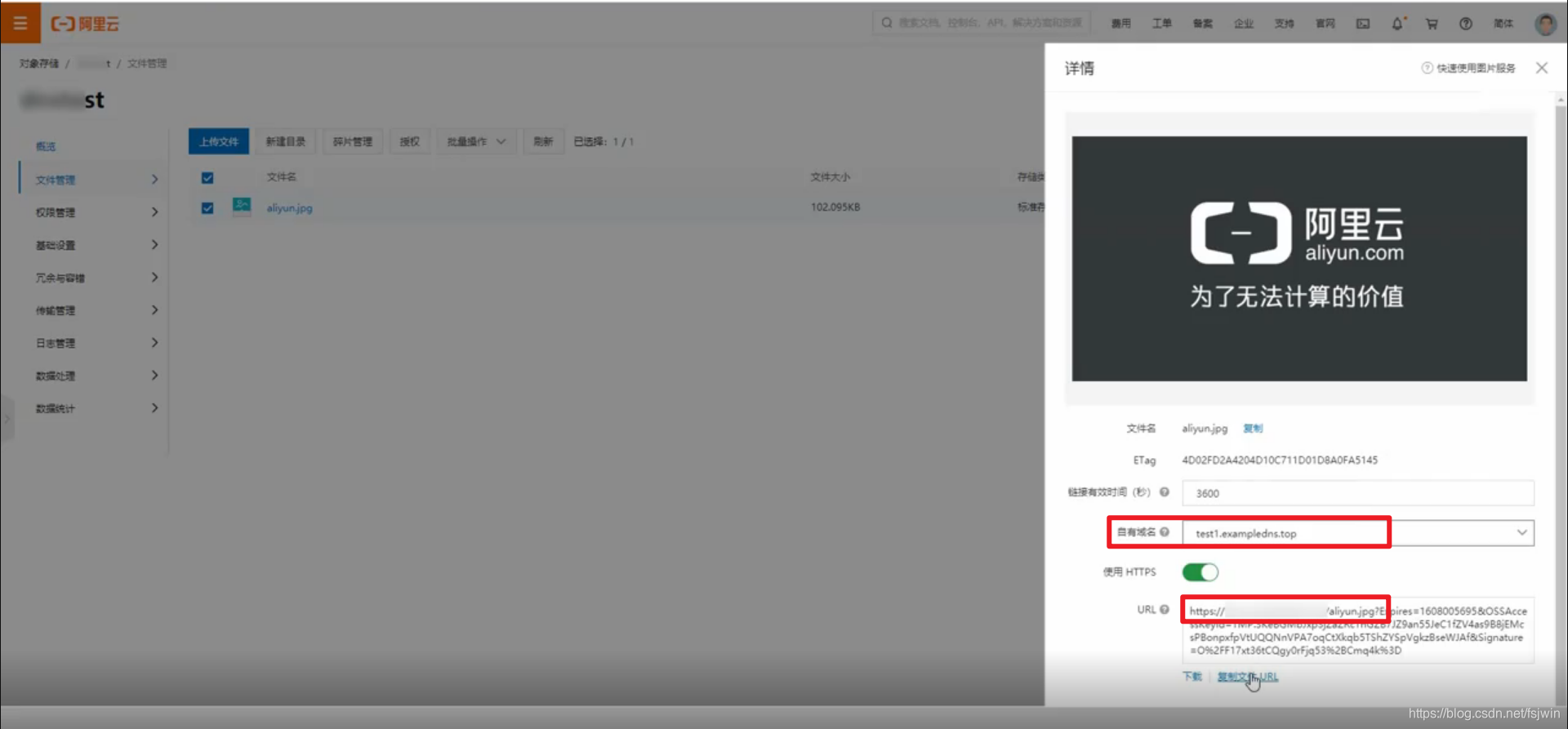Screen dimensions: 1568x729
Task: Click the link validity field showing 3600
Action: pyautogui.click(x=1358, y=493)
